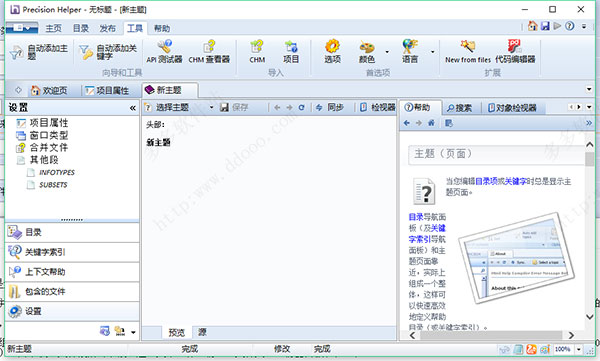Open 选项 preferences
Screen dimensions: 600x361
[x=332, y=51]
